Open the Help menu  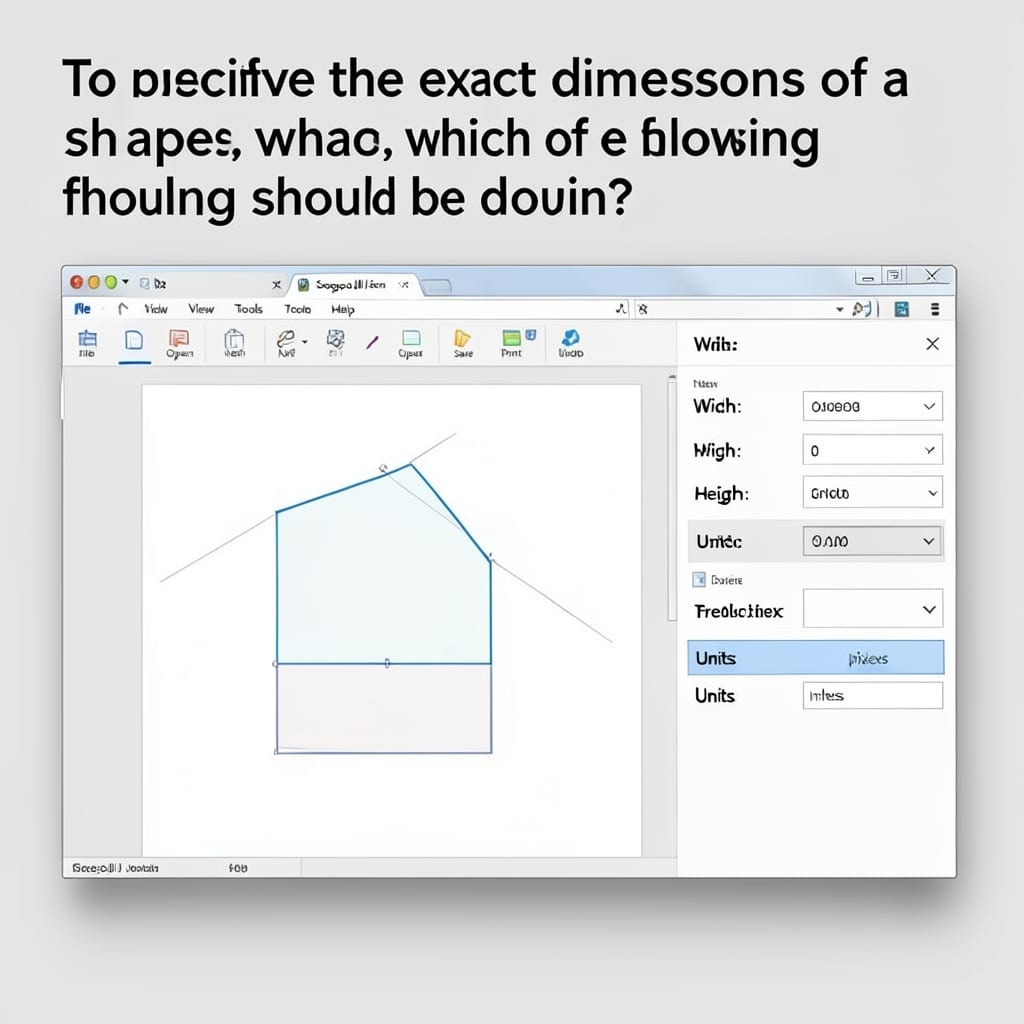tap(343, 310)
